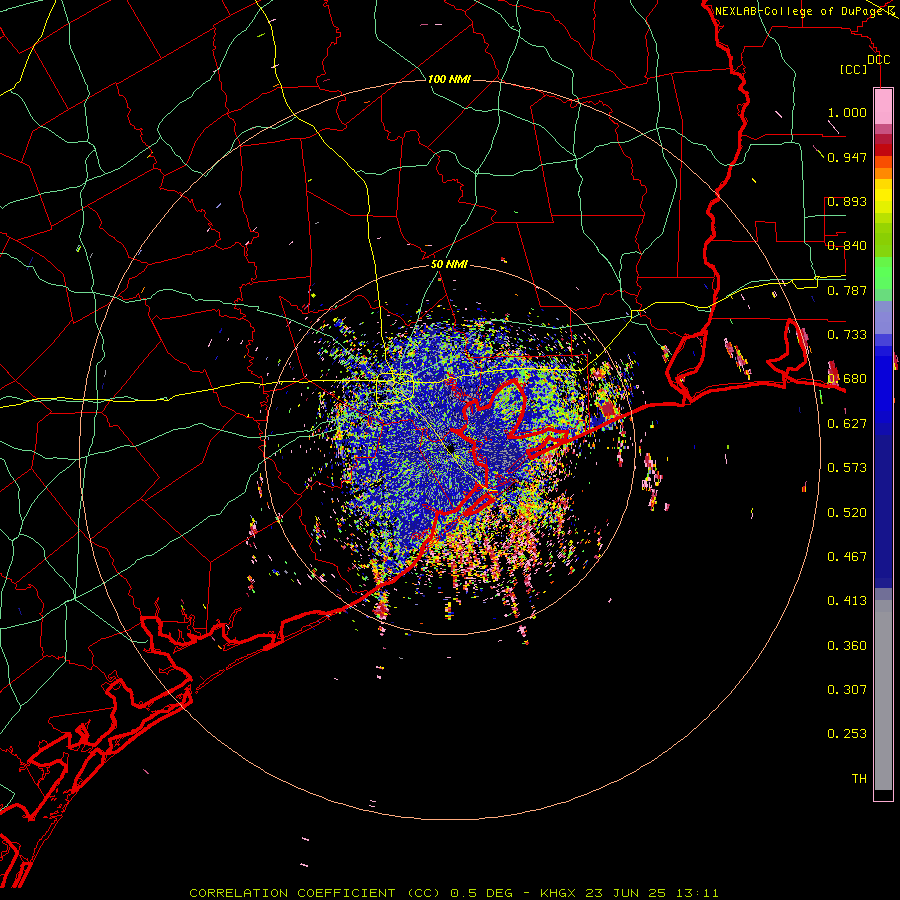This screenshot has height=900, width=900.
Task: Click the 0.787 scale value
Action: [847, 290]
